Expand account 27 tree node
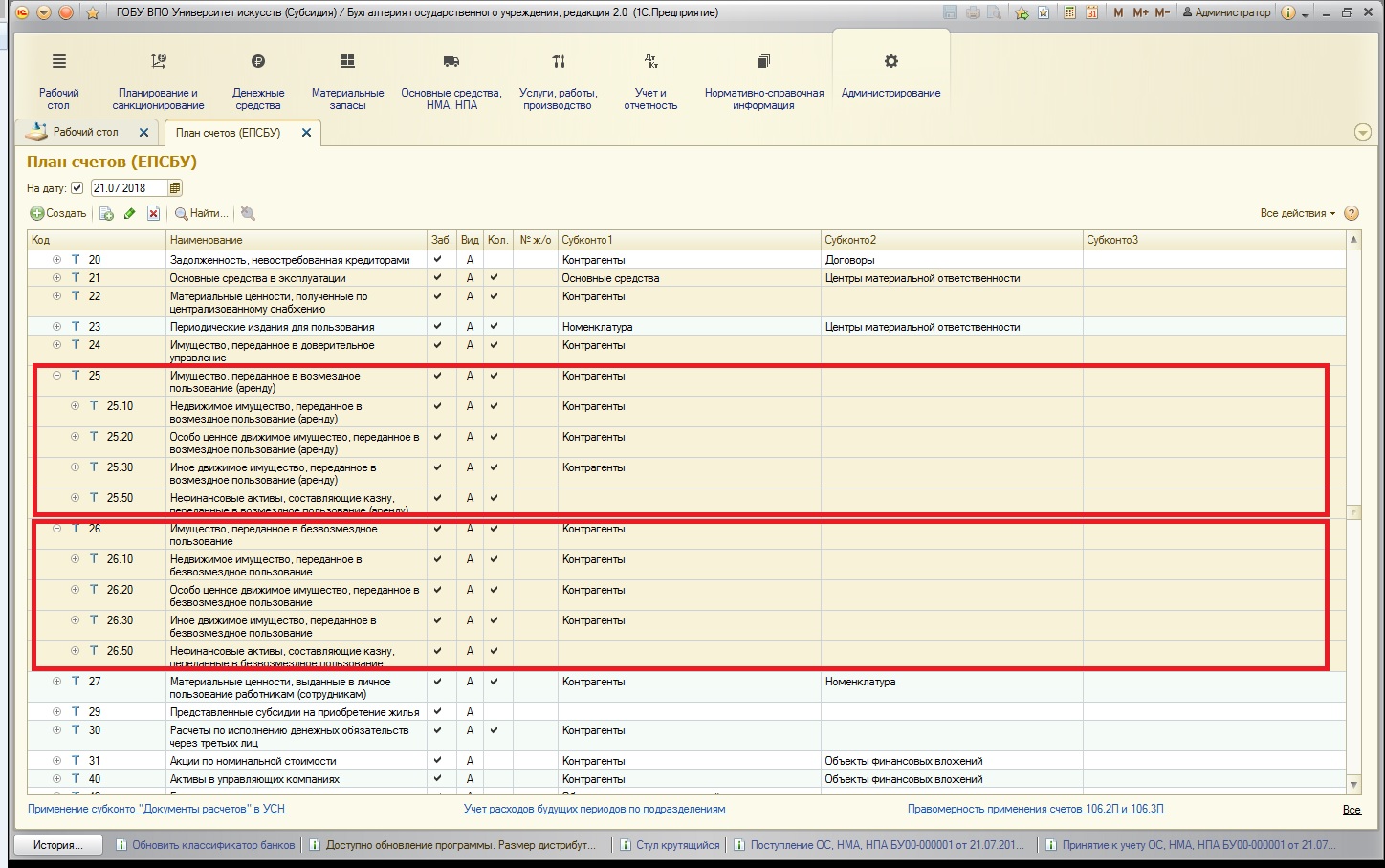Viewport: 1385px width, 868px height. [57, 682]
